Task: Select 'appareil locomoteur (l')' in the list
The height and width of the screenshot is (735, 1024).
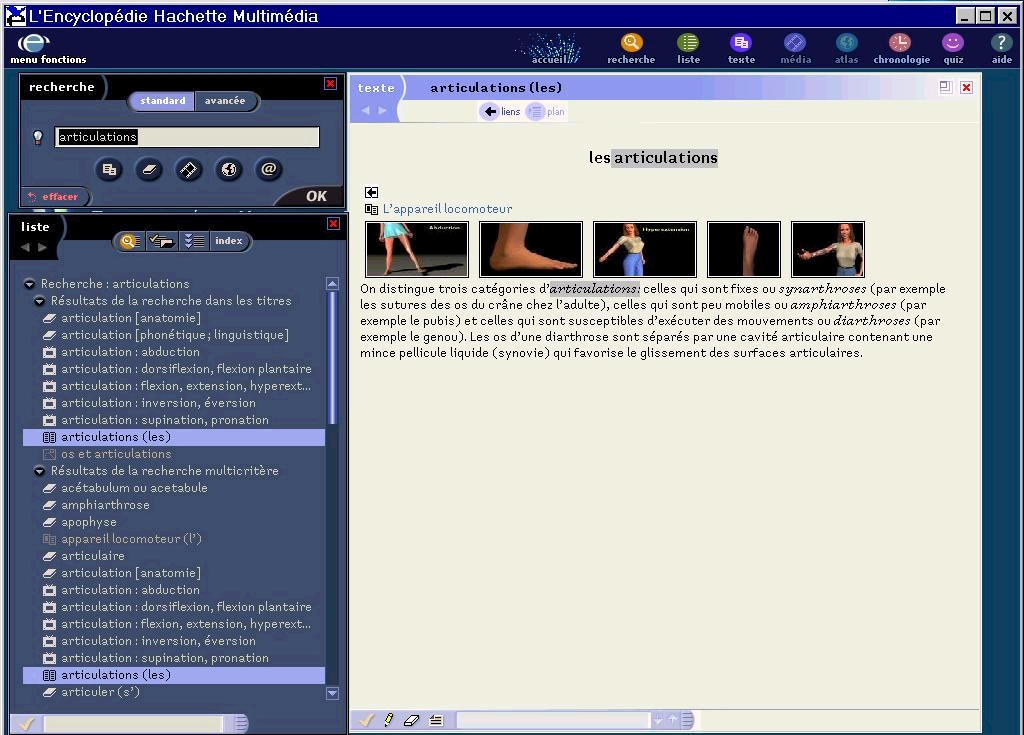Action: 131,539
